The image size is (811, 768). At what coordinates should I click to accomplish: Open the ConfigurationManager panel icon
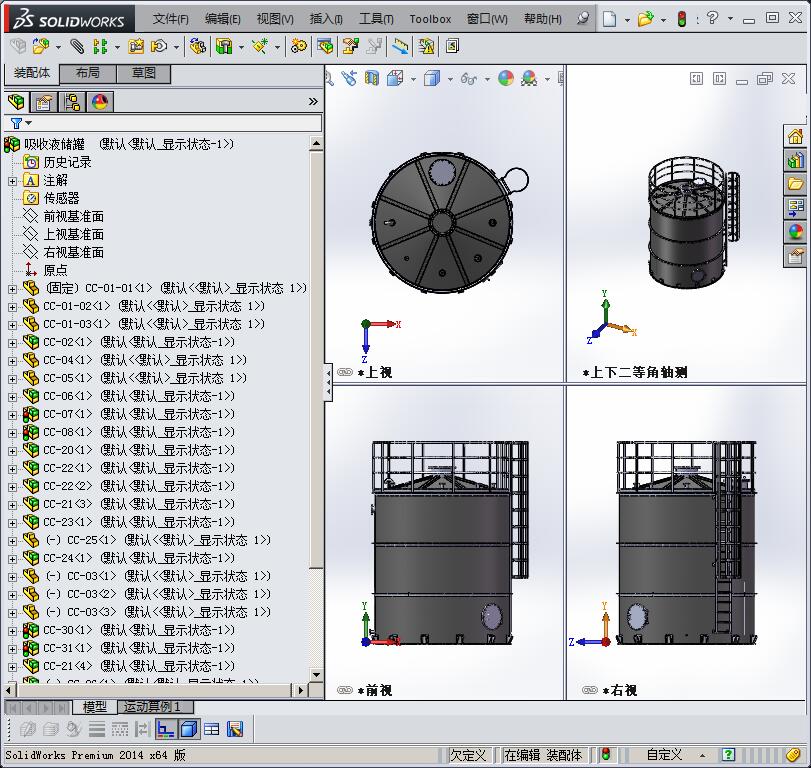pos(70,101)
